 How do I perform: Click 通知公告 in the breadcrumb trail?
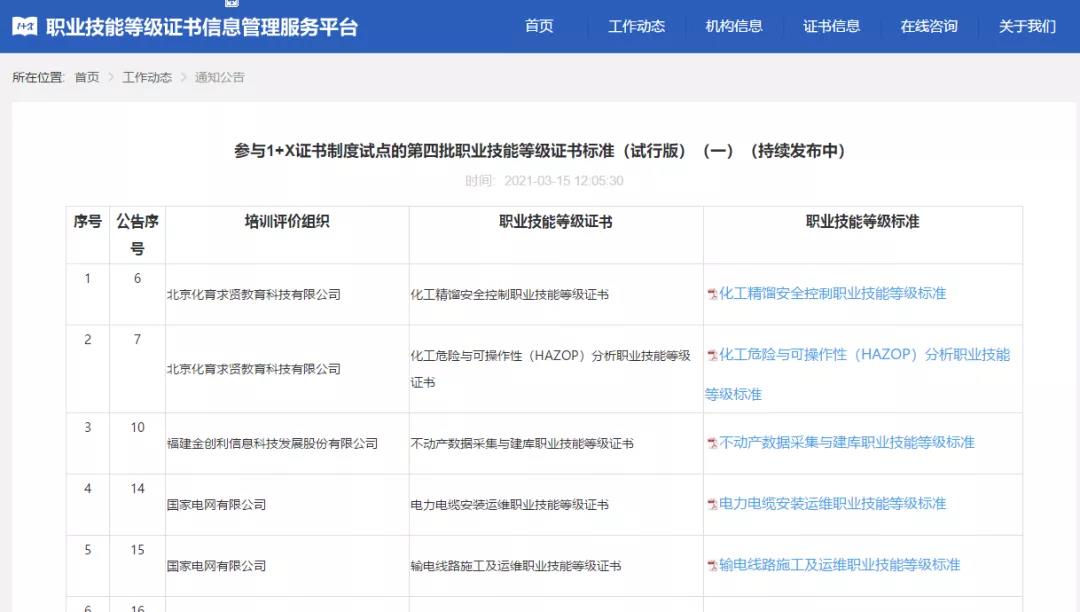click(x=219, y=77)
